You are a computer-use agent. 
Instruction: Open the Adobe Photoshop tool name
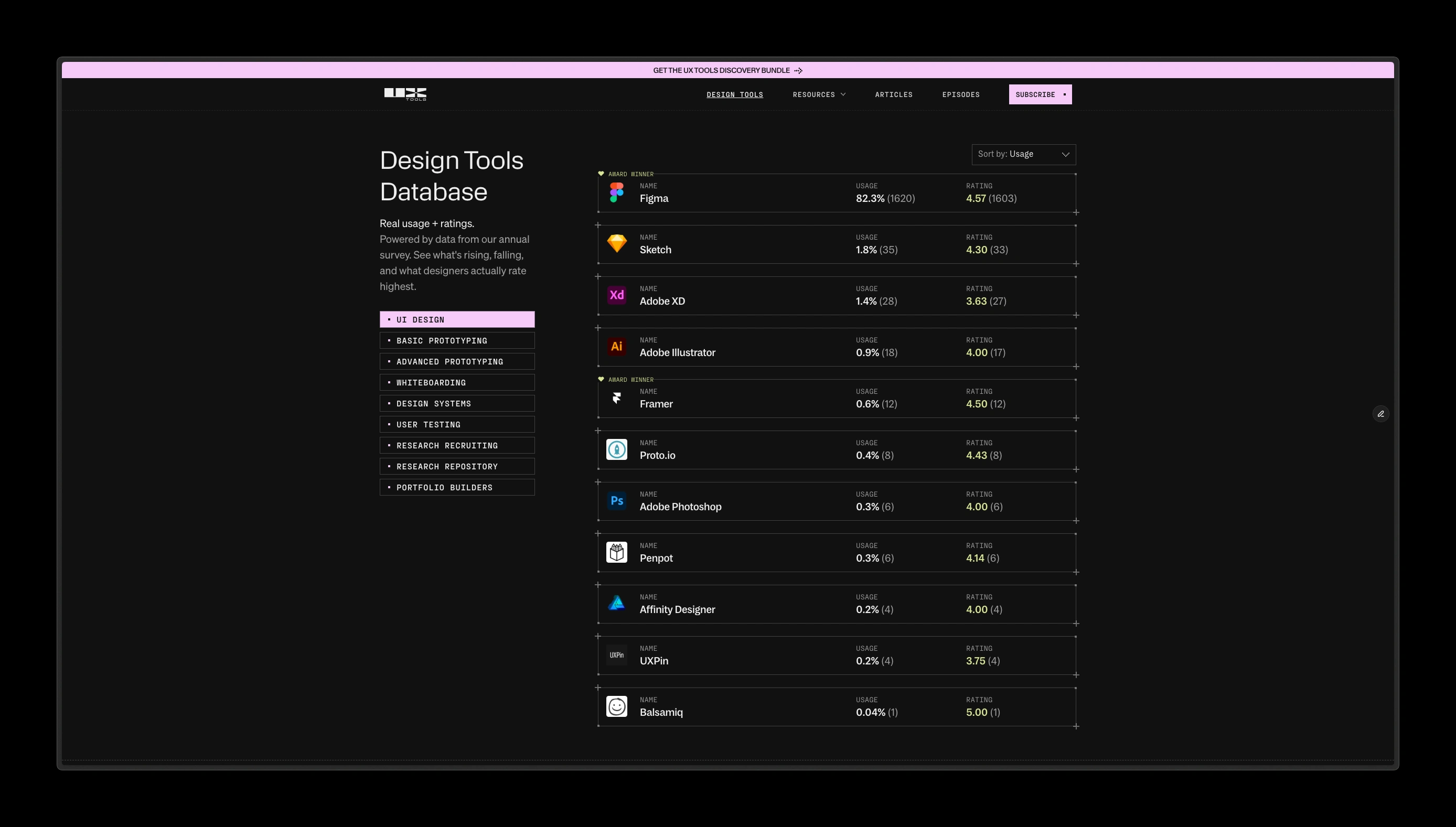point(681,507)
